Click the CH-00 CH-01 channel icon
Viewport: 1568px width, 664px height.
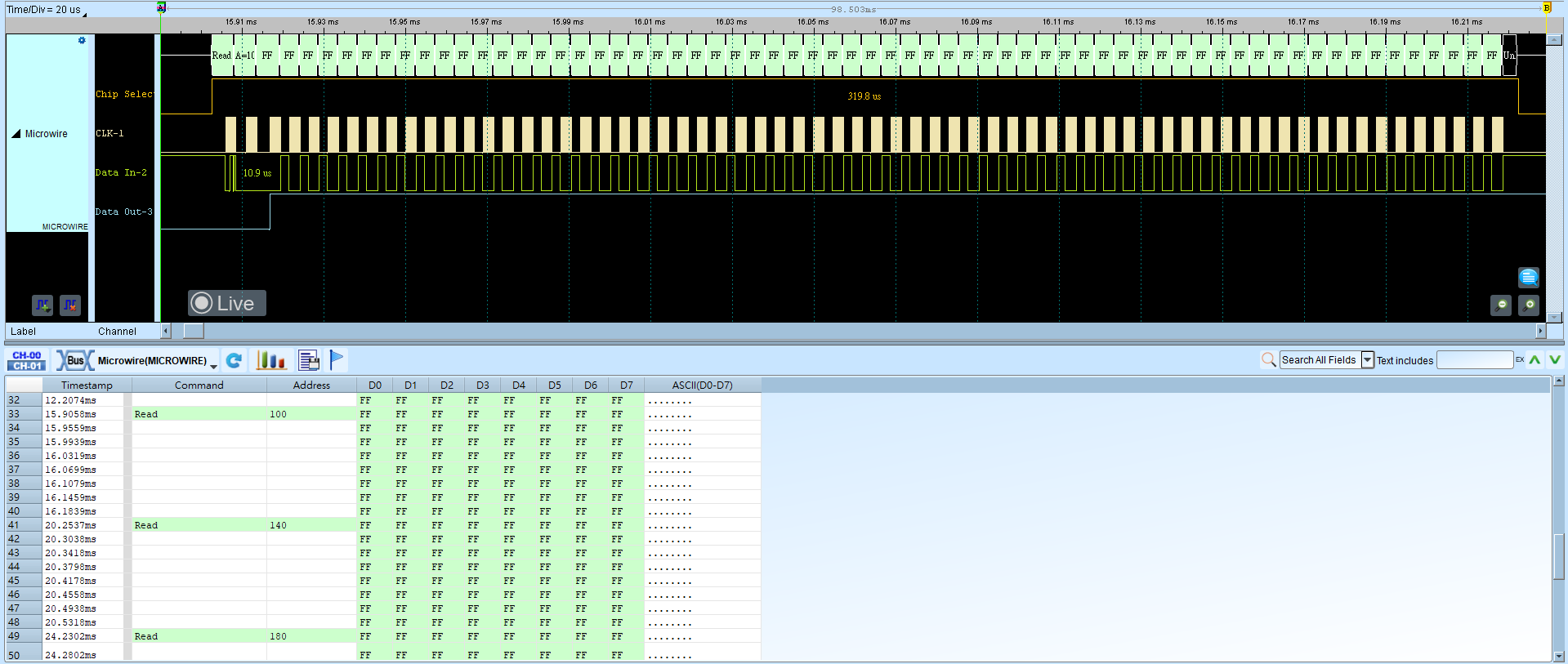27,360
